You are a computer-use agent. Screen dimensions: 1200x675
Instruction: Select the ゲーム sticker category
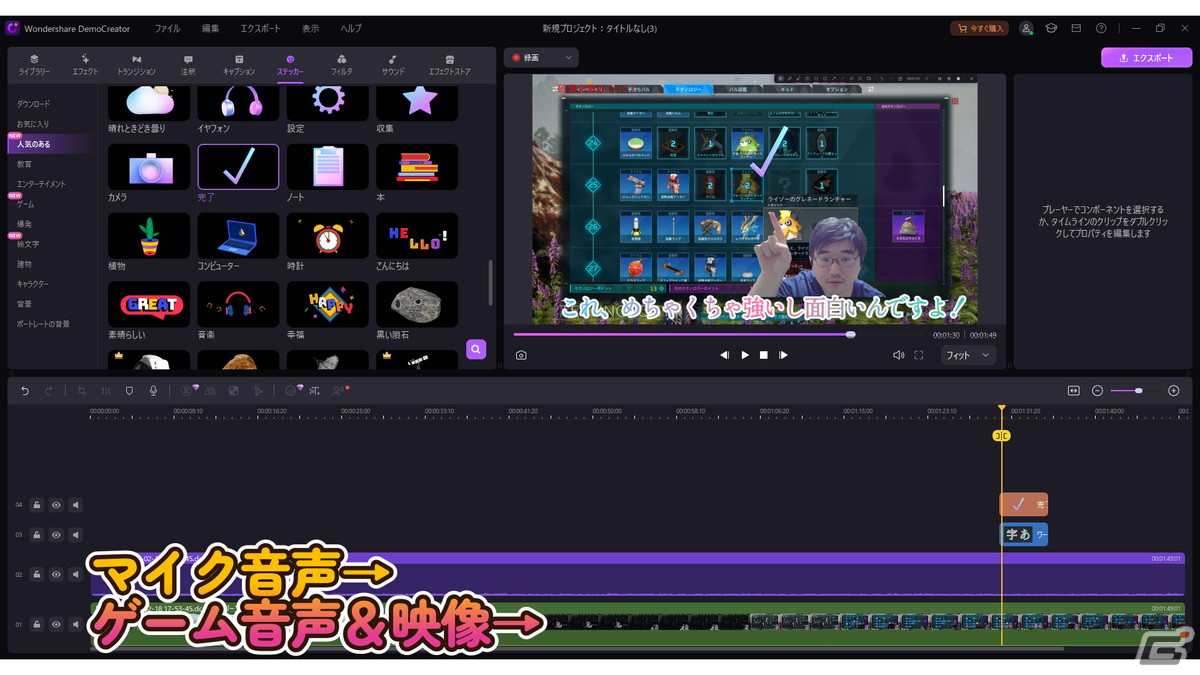[25, 204]
